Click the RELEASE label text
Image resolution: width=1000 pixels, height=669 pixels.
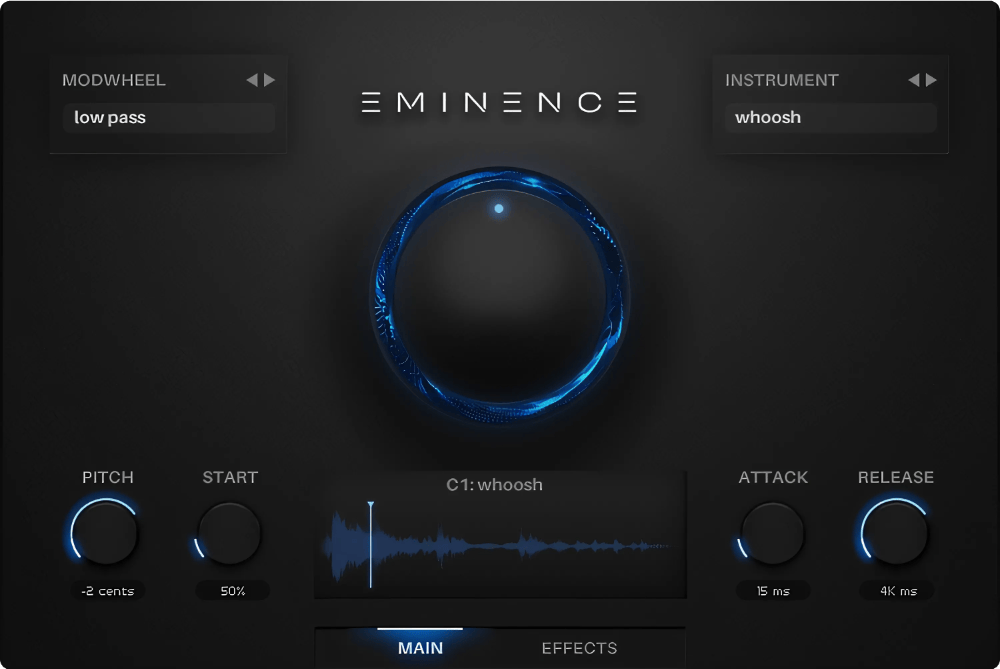(895, 477)
